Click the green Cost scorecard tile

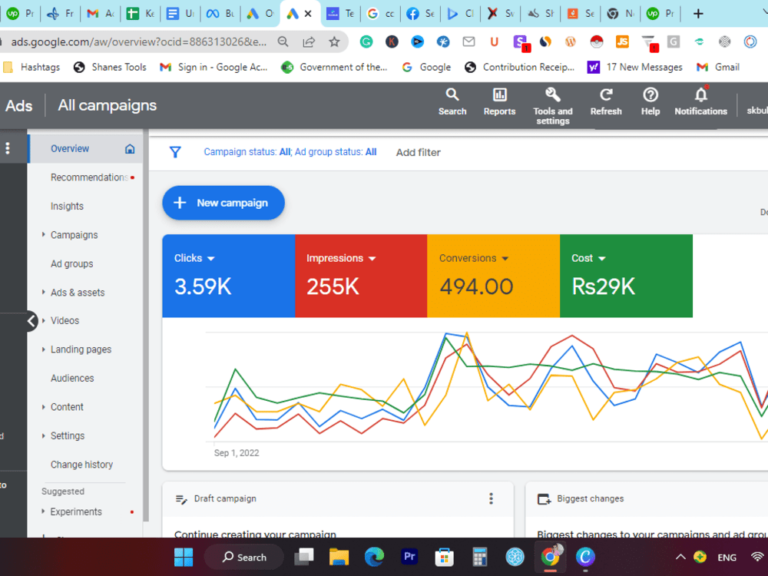coord(626,276)
